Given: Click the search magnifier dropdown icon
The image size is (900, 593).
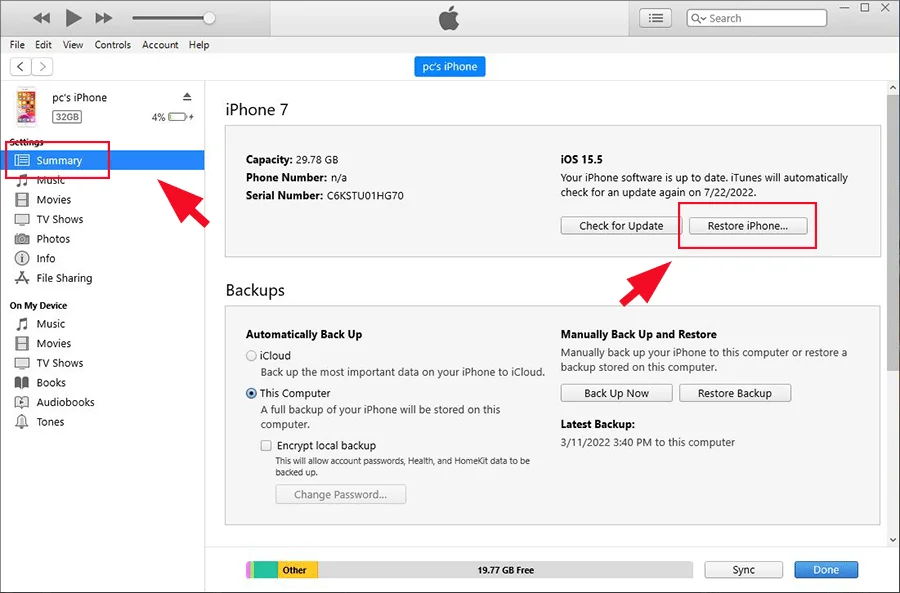Looking at the screenshot, I should click(698, 18).
